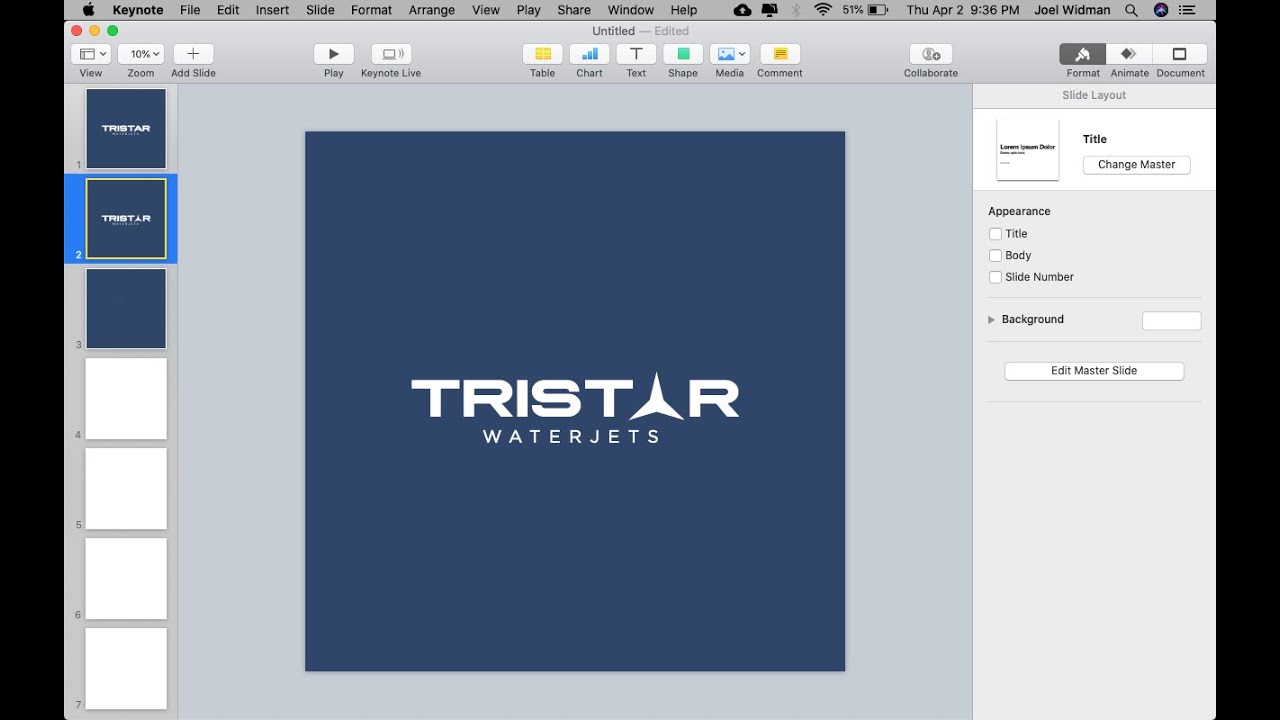Enable the Slide Number checkbox

[x=995, y=278]
